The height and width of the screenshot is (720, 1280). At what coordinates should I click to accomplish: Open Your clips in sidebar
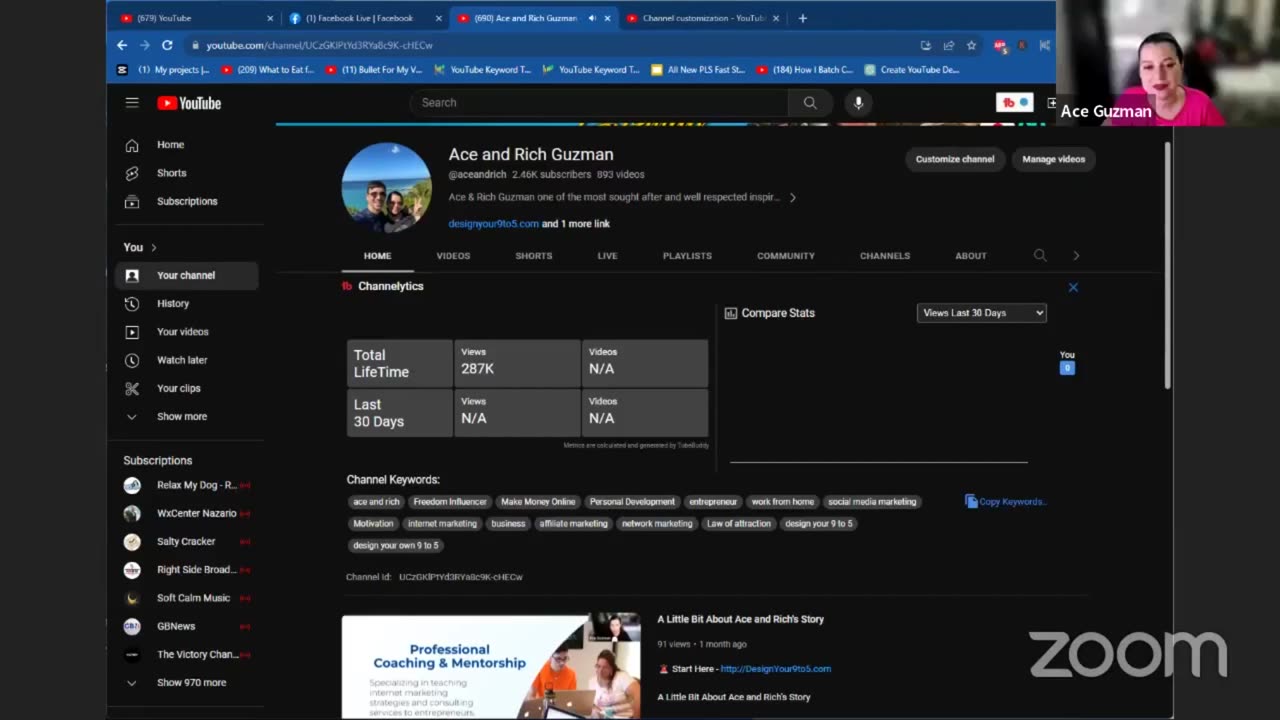pyautogui.click(x=178, y=388)
